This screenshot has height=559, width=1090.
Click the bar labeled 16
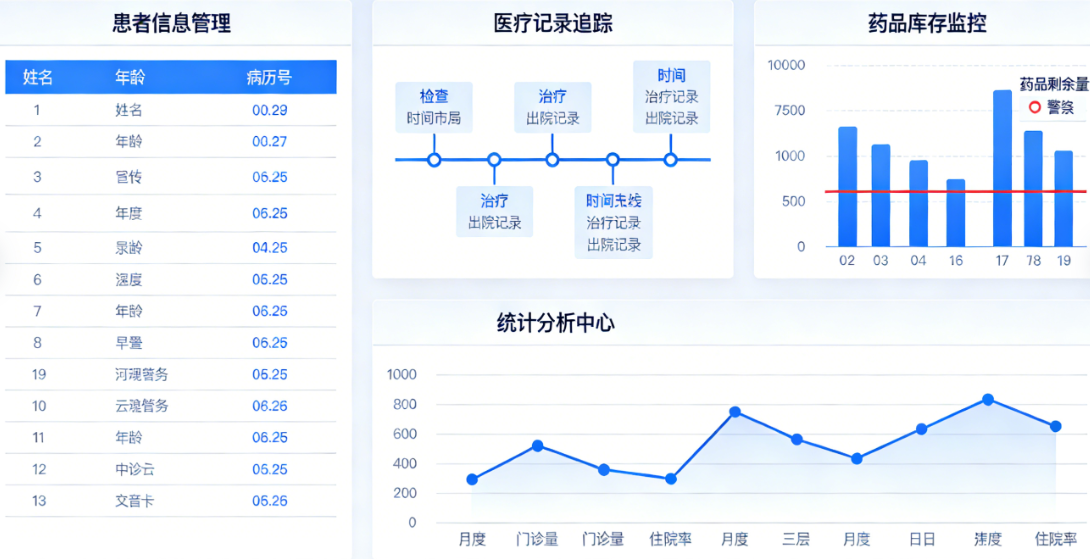pos(956,213)
